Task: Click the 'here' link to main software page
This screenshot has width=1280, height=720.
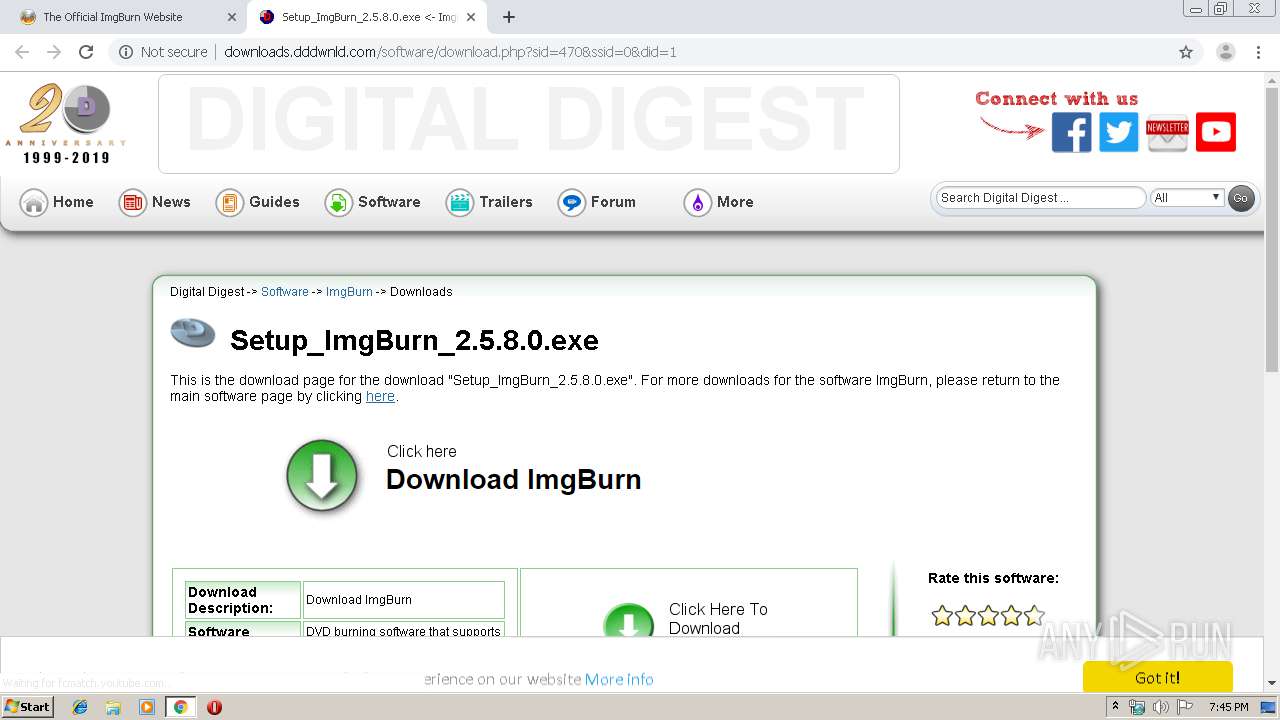Action: [380, 396]
